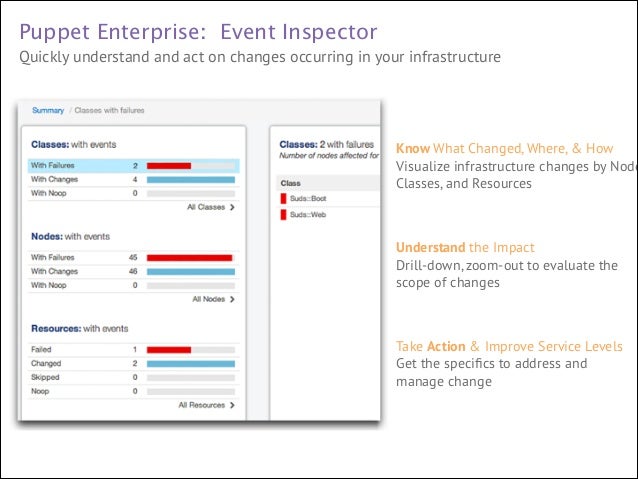Screen dimensions: 638x479
Task: Click the Nodes: with events heading
Action: pos(70,236)
